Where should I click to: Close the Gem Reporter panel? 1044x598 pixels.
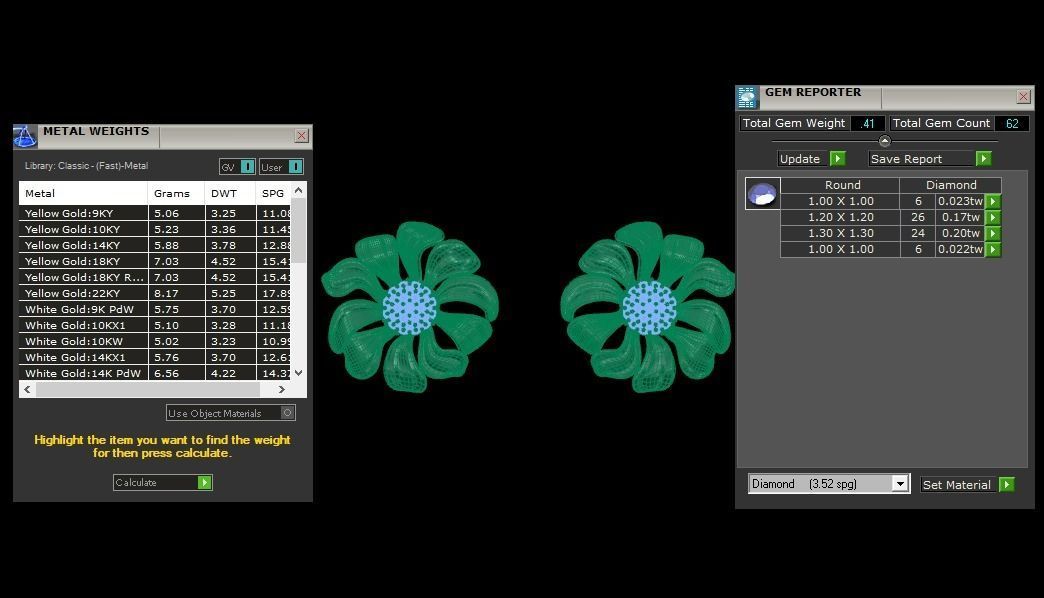coord(1023,97)
